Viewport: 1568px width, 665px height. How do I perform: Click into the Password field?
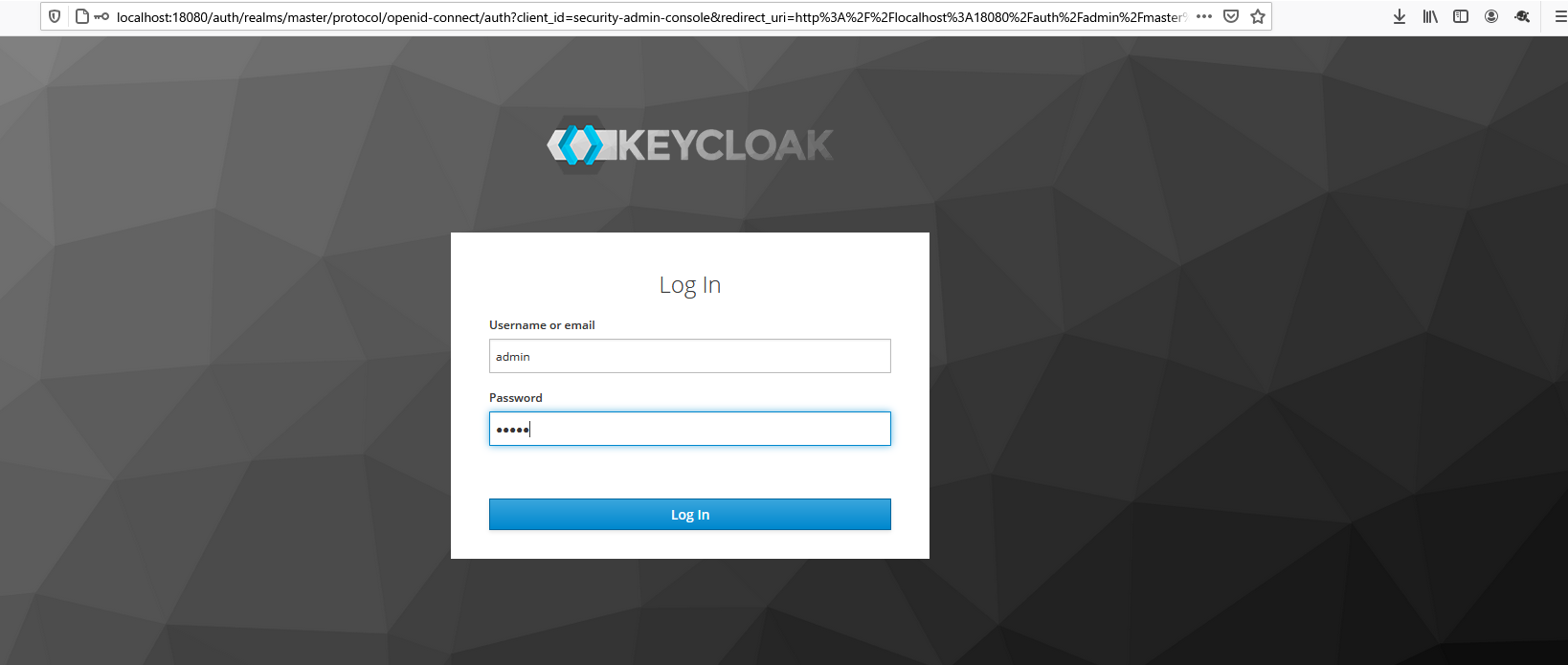[690, 429]
